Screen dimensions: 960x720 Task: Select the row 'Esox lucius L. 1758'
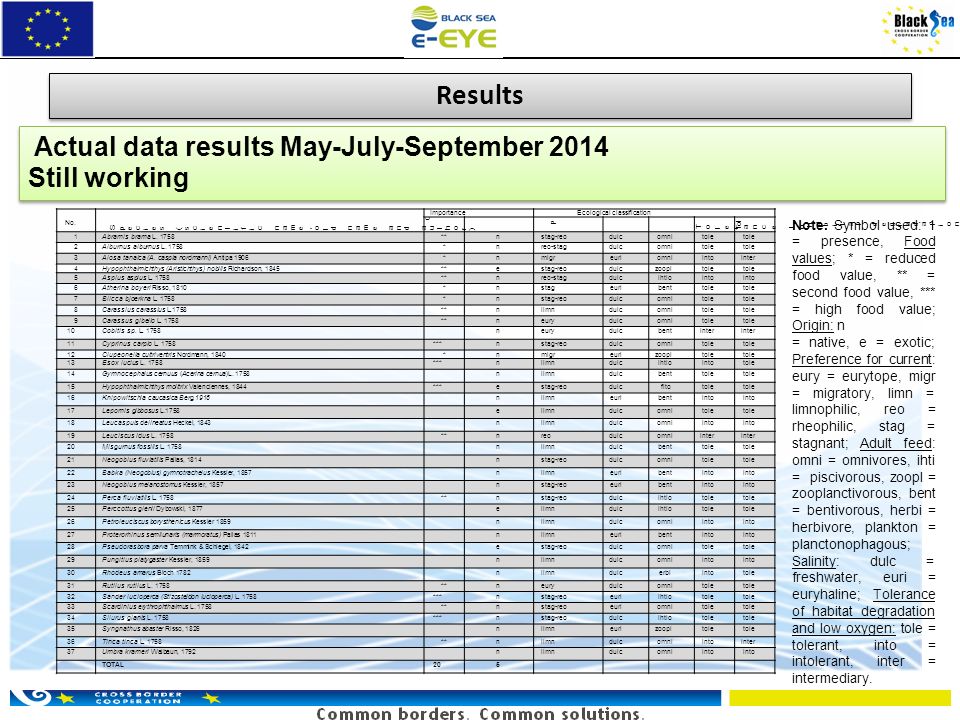tap(416, 363)
